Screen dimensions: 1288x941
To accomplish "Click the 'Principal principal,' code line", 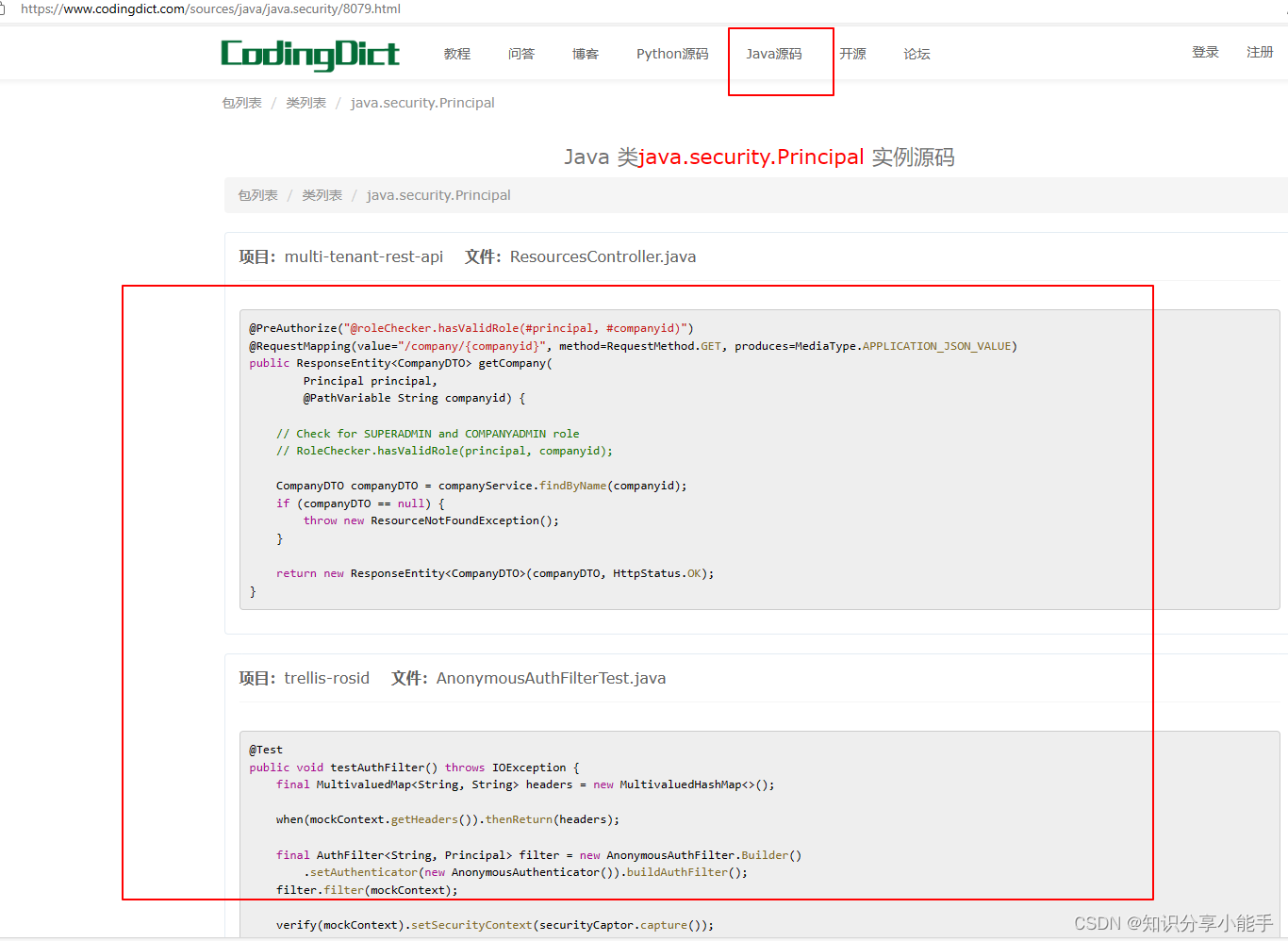I will coord(371,381).
